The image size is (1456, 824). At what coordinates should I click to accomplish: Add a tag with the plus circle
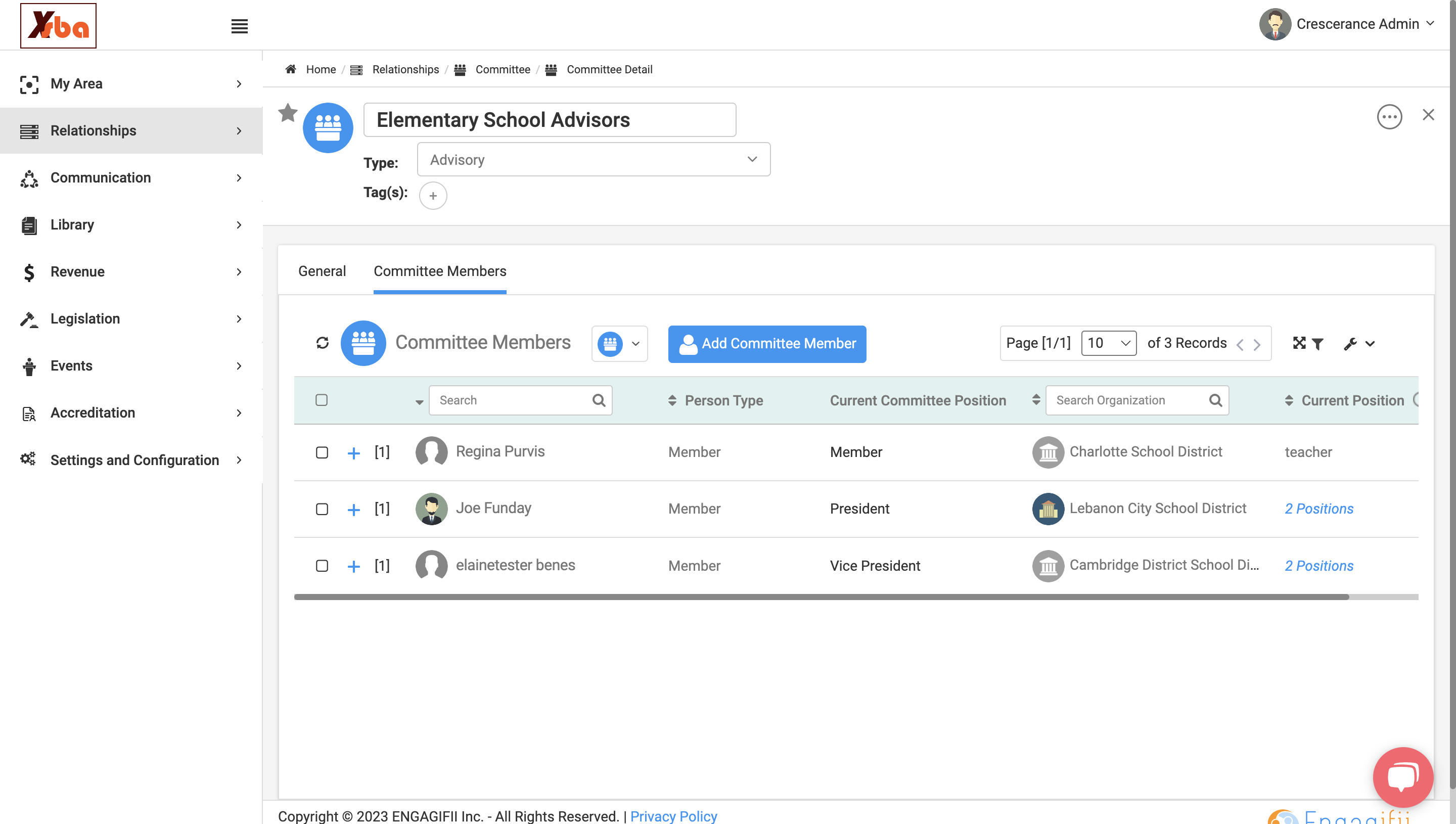coord(433,195)
